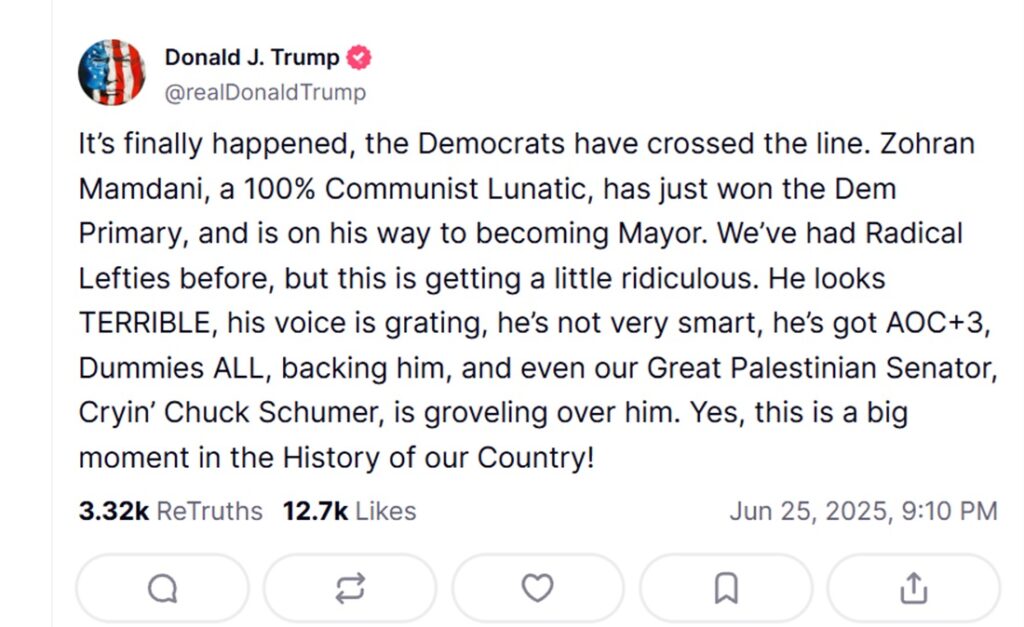Viewport: 1024px width, 627px height.
Task: Open the profile via the flag avatar
Action: 112,73
